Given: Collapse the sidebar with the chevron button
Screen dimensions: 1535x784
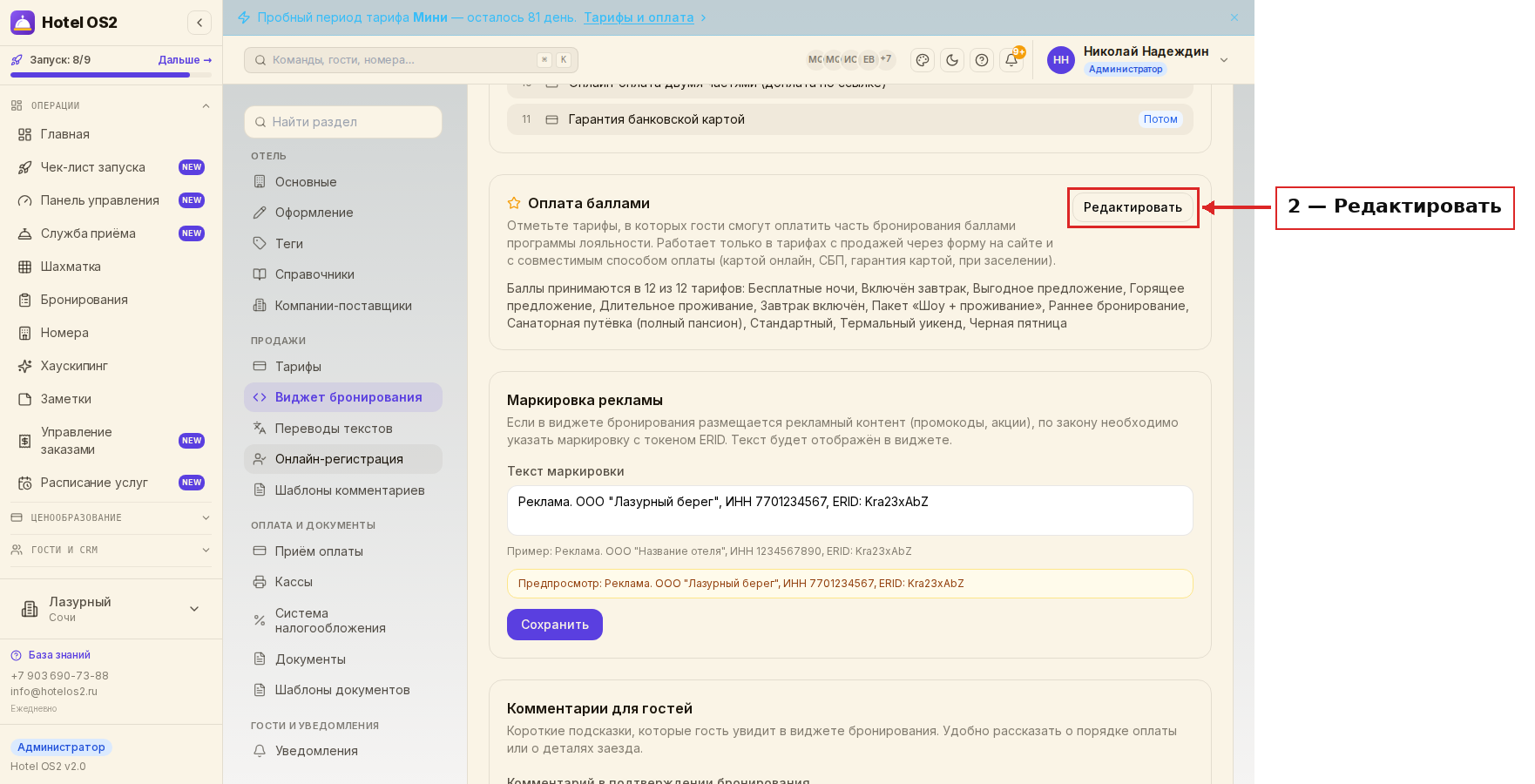Looking at the screenshot, I should 199,23.
